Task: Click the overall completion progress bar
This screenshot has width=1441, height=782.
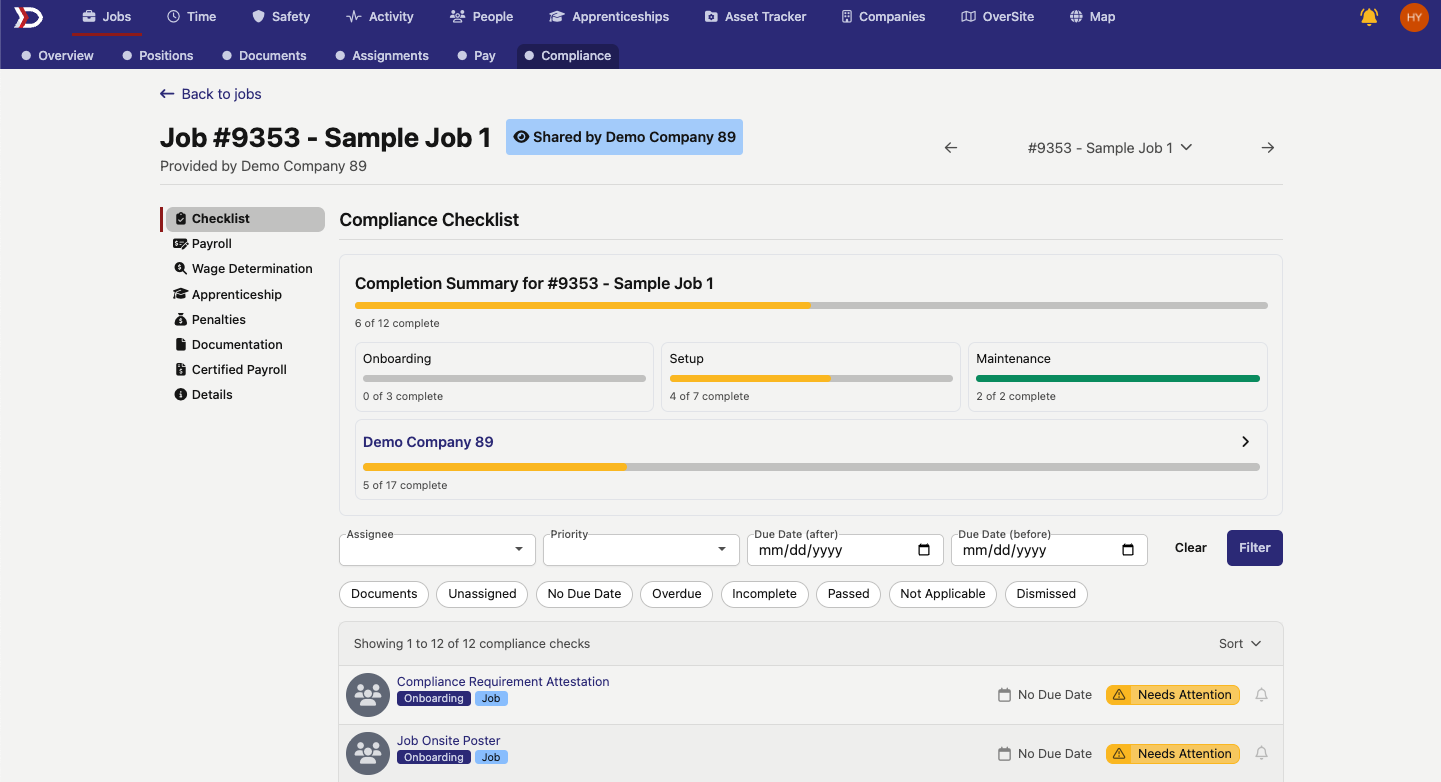Action: tap(810, 305)
